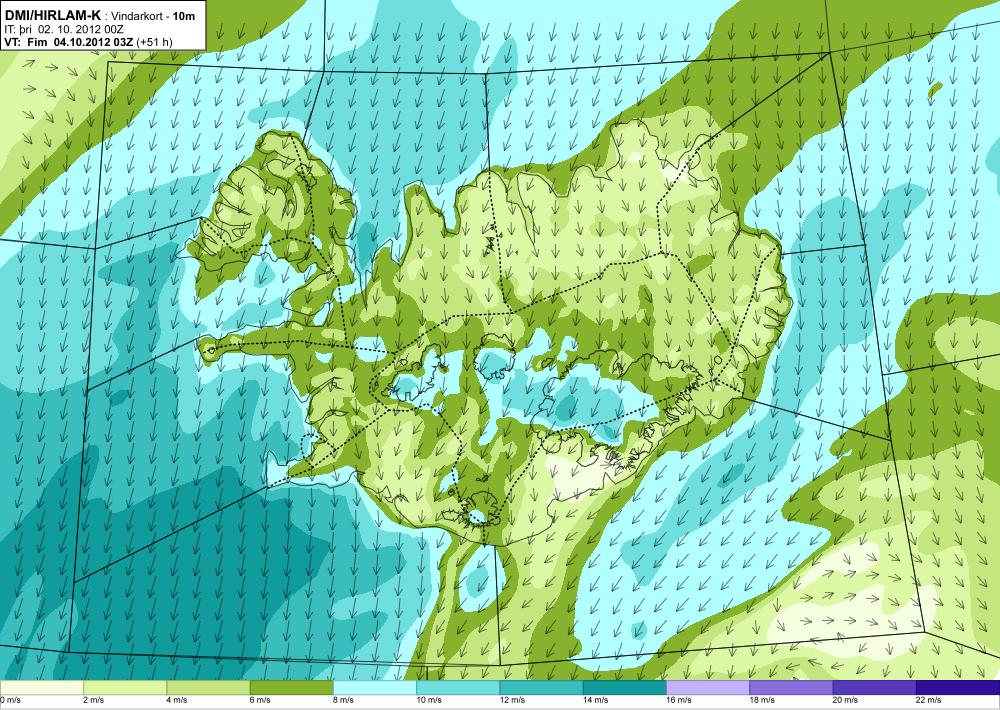Pick the legend swatch for 12–14 m/s
The height and width of the screenshot is (710, 1000).
[541, 688]
